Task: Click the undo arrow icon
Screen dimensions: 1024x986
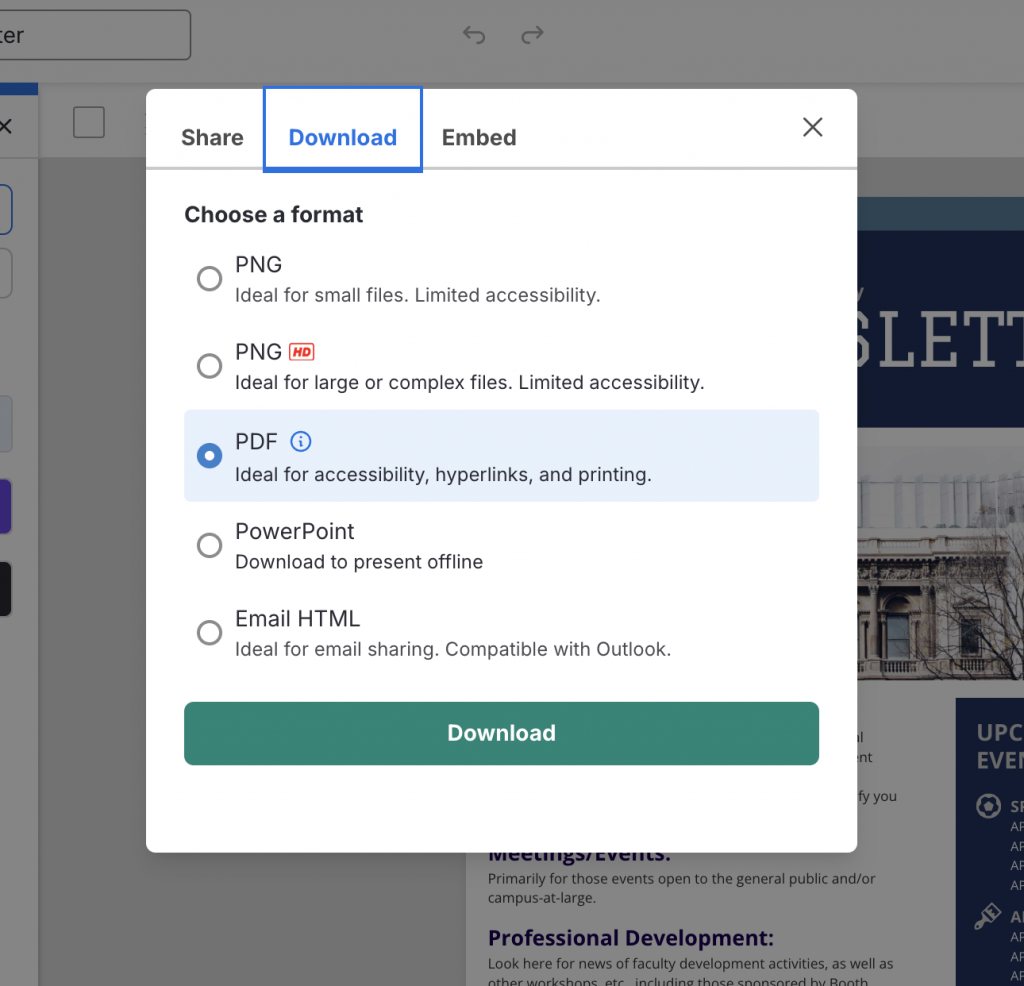Action: (x=474, y=35)
